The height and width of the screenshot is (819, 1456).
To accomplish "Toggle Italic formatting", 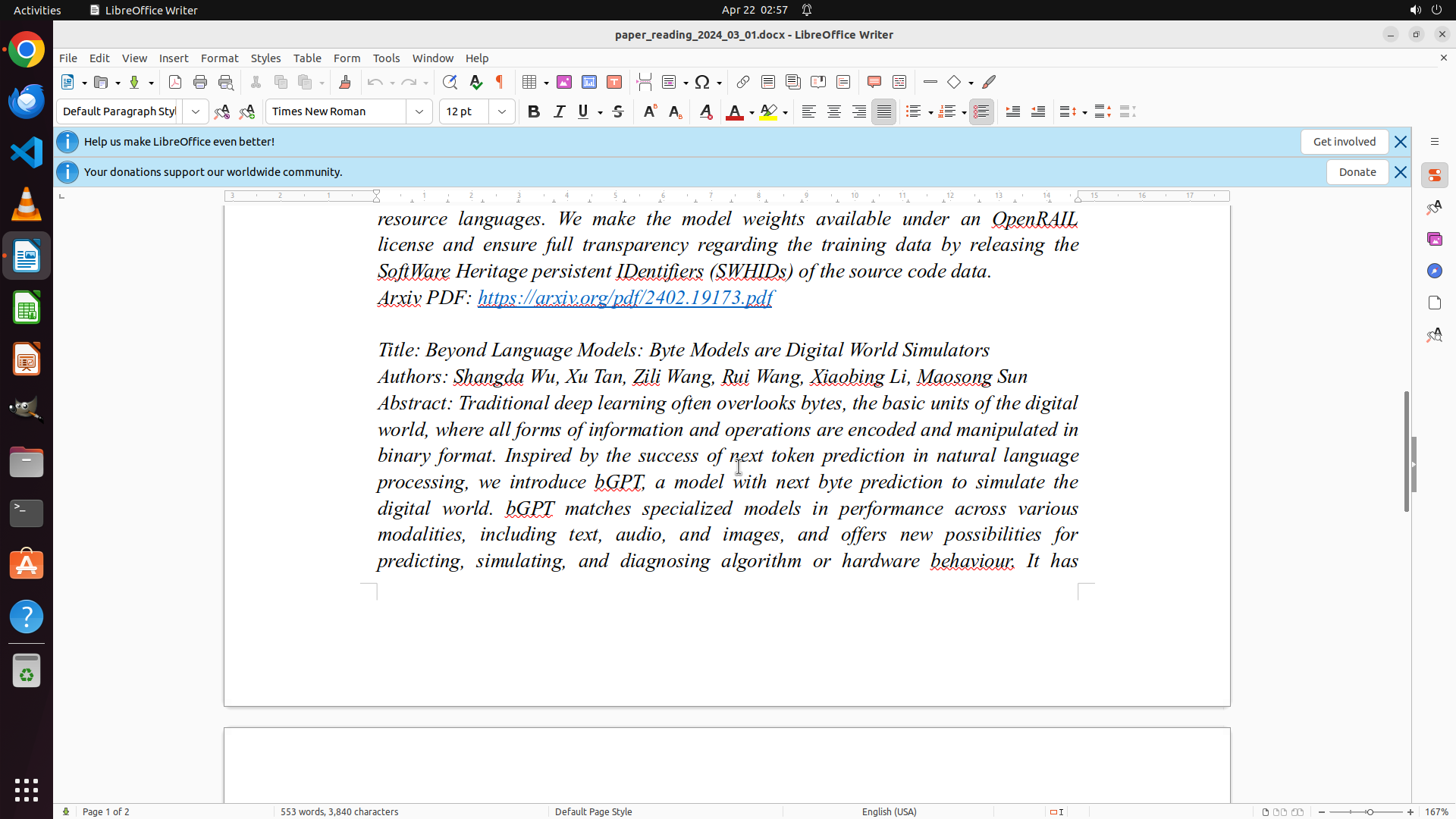I will coord(560,111).
